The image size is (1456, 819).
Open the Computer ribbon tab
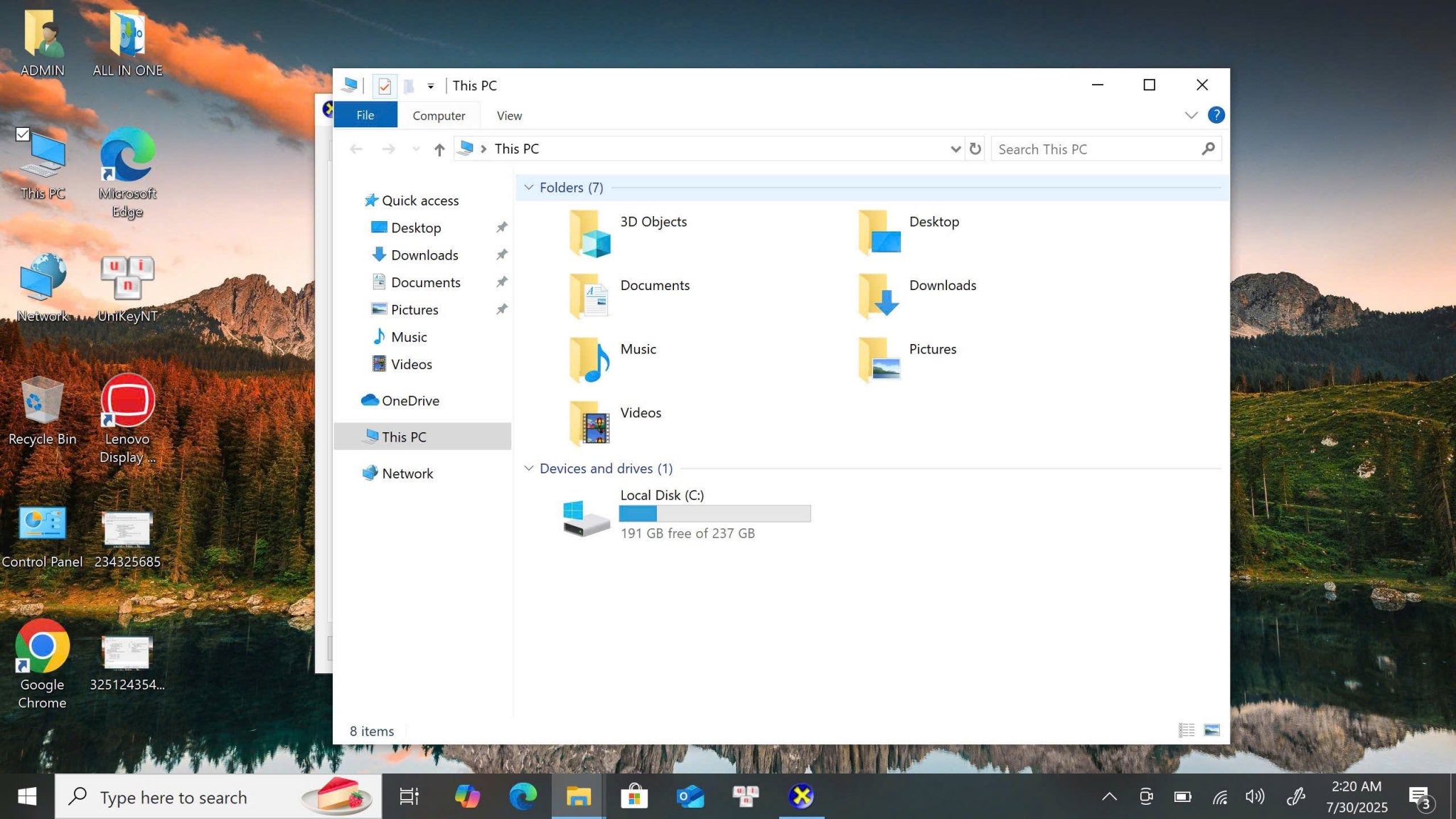pos(439,116)
